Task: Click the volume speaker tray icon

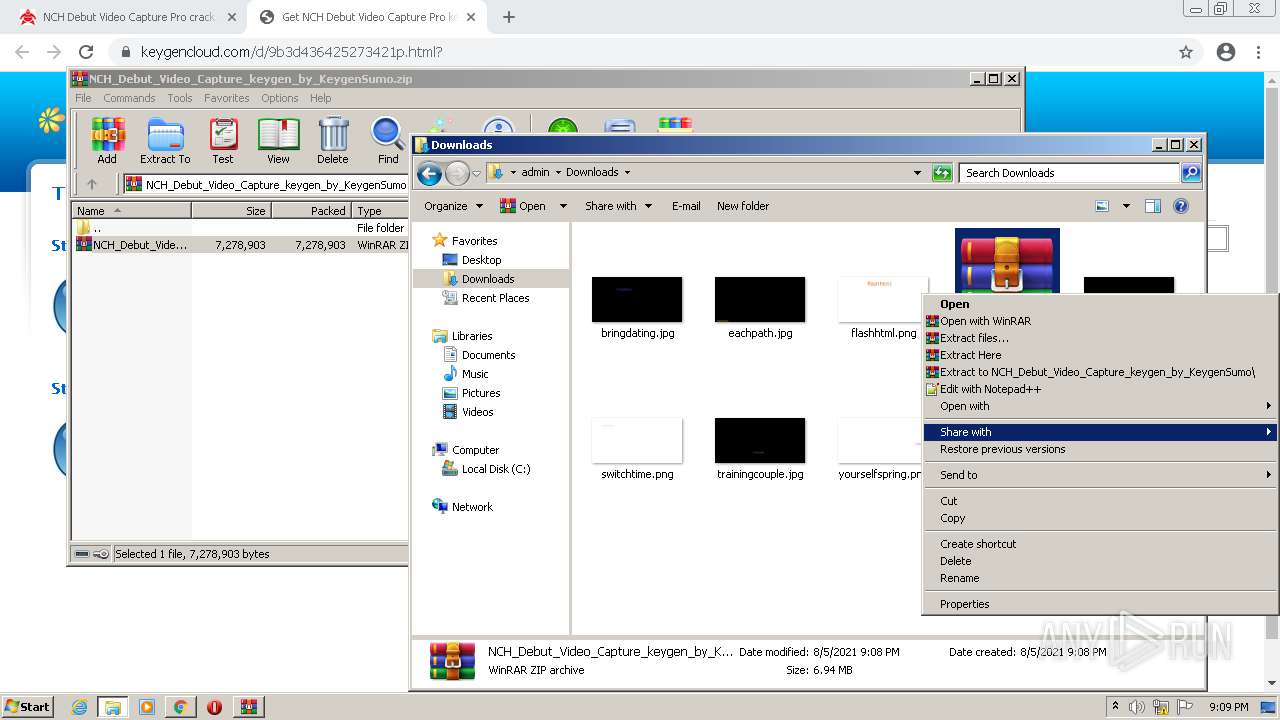Action: (x=1136, y=707)
